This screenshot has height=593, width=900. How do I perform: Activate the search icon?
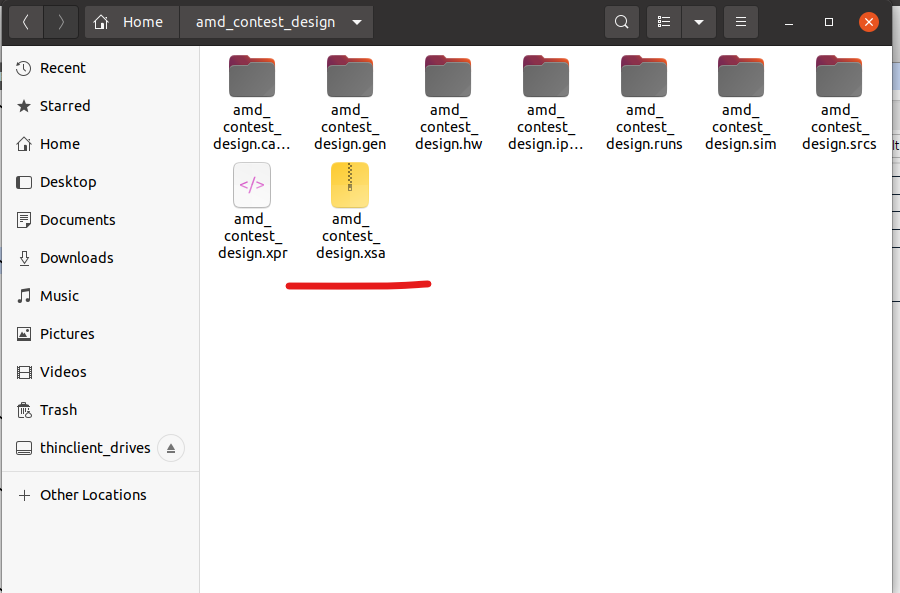coord(621,21)
